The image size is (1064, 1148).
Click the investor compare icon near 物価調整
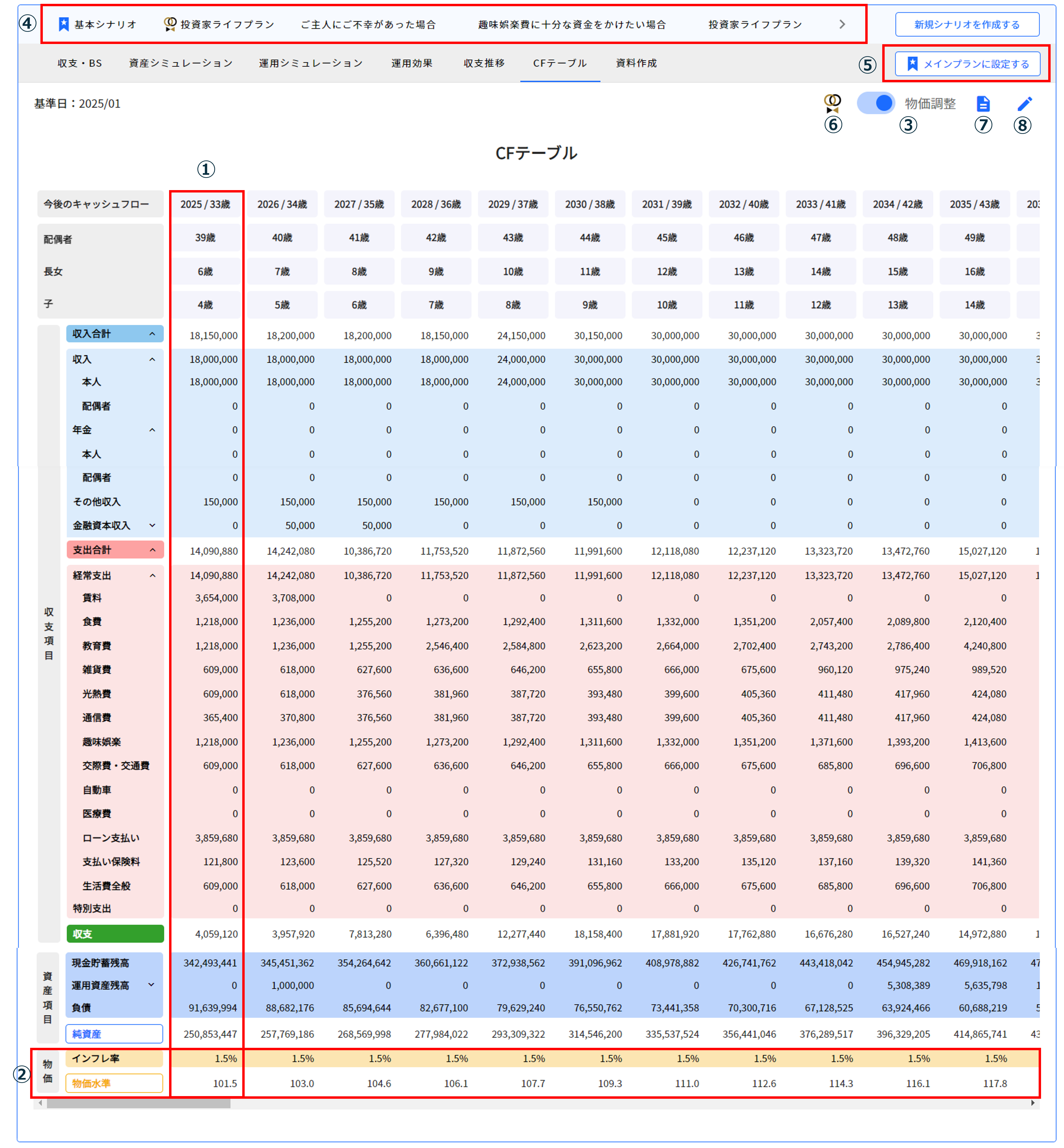click(832, 104)
